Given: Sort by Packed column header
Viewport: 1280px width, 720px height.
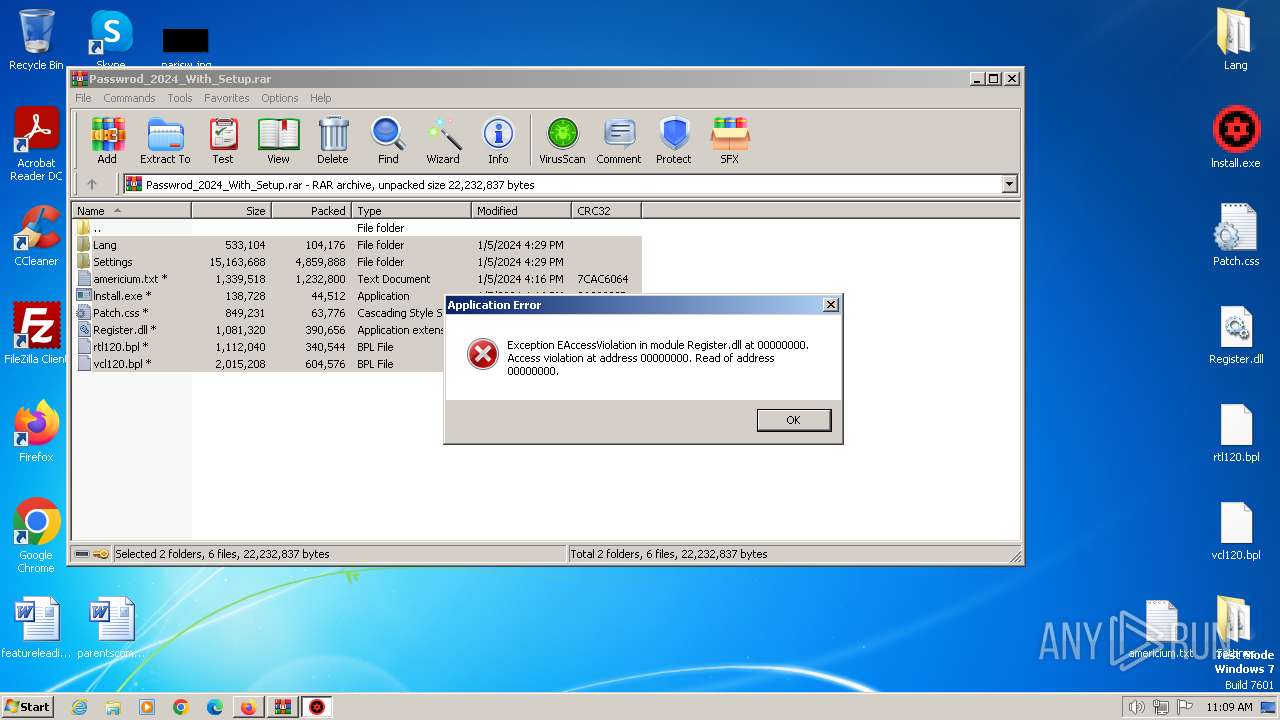Looking at the screenshot, I should (311, 211).
